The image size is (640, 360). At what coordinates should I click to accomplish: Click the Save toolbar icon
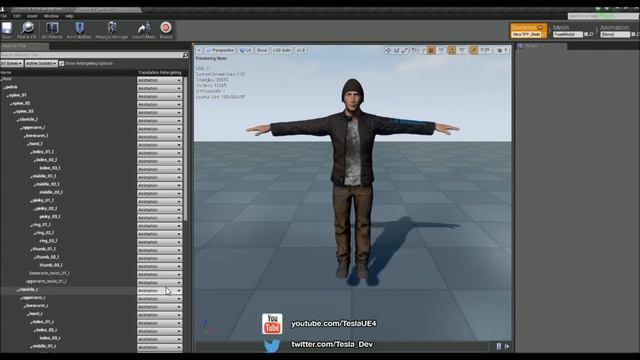tap(7, 28)
